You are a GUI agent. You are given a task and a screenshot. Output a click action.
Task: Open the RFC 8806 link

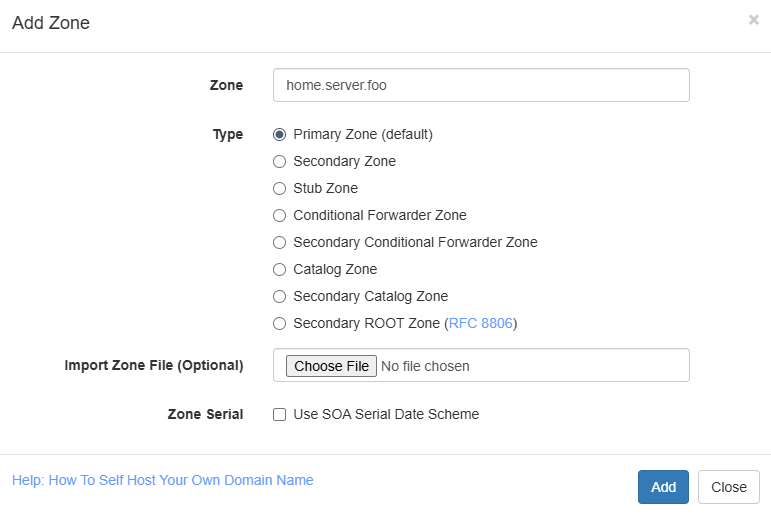coord(480,323)
